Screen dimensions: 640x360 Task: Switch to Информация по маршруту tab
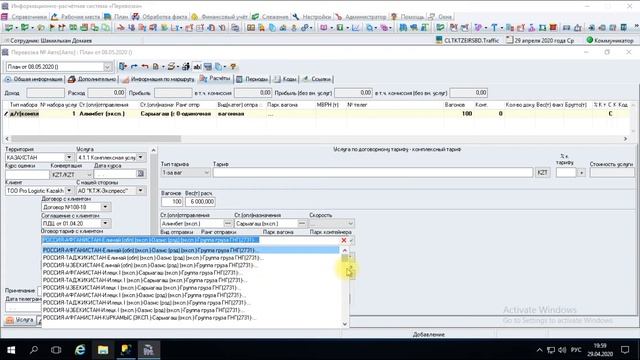click(158, 79)
